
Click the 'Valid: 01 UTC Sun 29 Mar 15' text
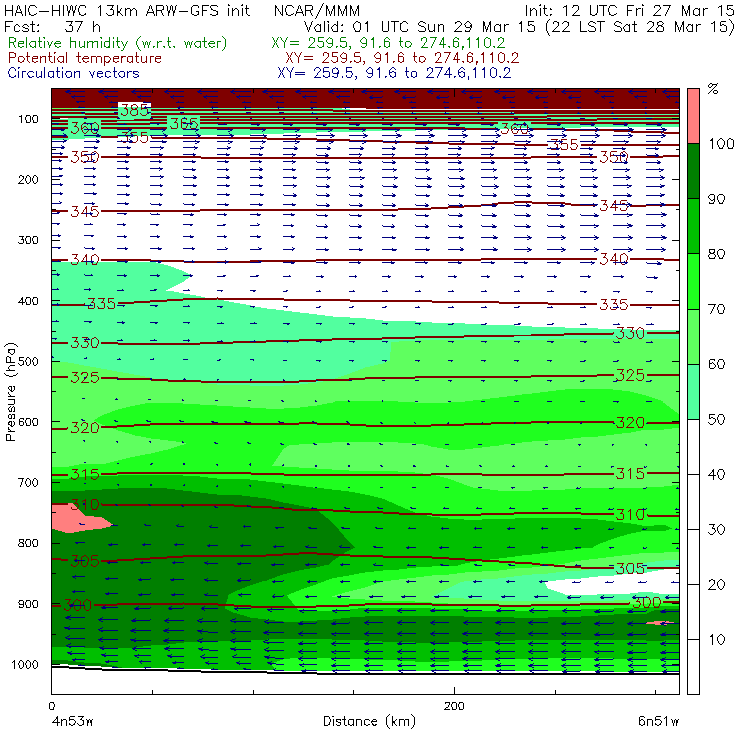420,27
